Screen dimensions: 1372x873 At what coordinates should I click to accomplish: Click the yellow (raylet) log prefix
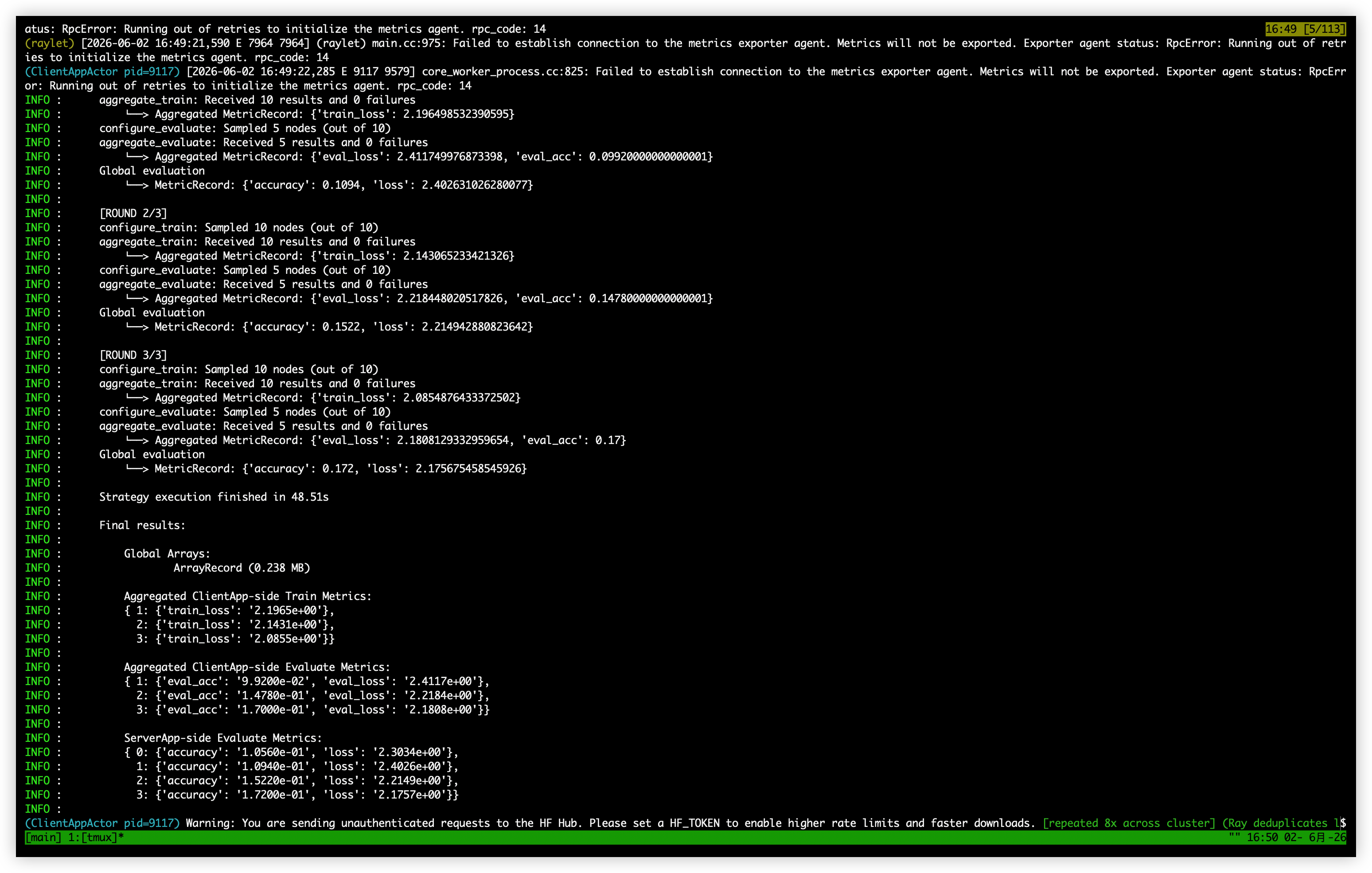tap(50, 43)
